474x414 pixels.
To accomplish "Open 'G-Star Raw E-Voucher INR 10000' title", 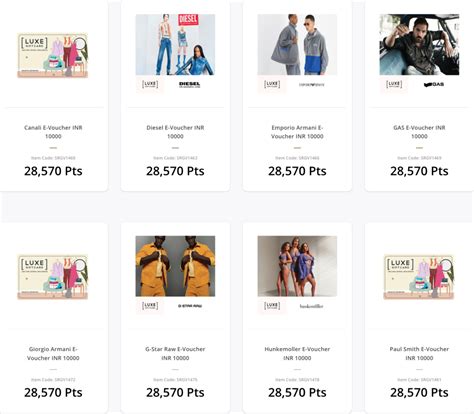I will 175,353.
